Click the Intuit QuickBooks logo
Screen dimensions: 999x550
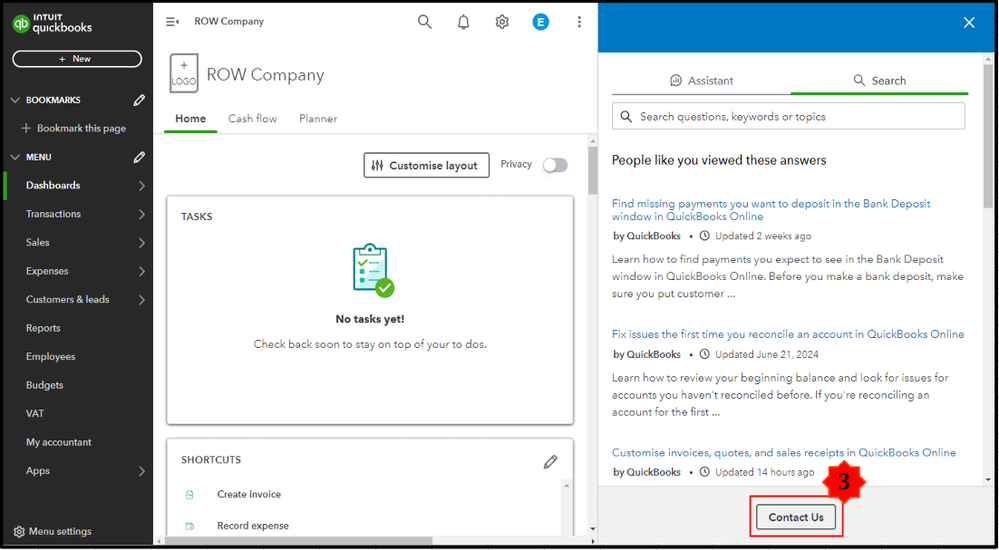(x=52, y=24)
